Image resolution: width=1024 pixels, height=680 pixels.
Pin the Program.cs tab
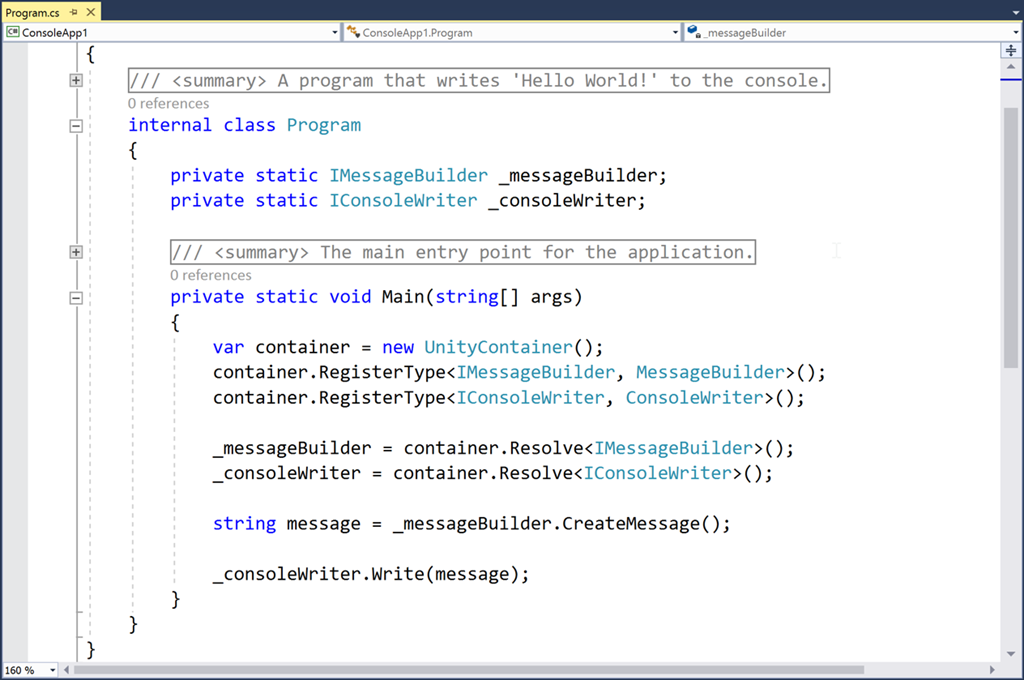tap(74, 12)
